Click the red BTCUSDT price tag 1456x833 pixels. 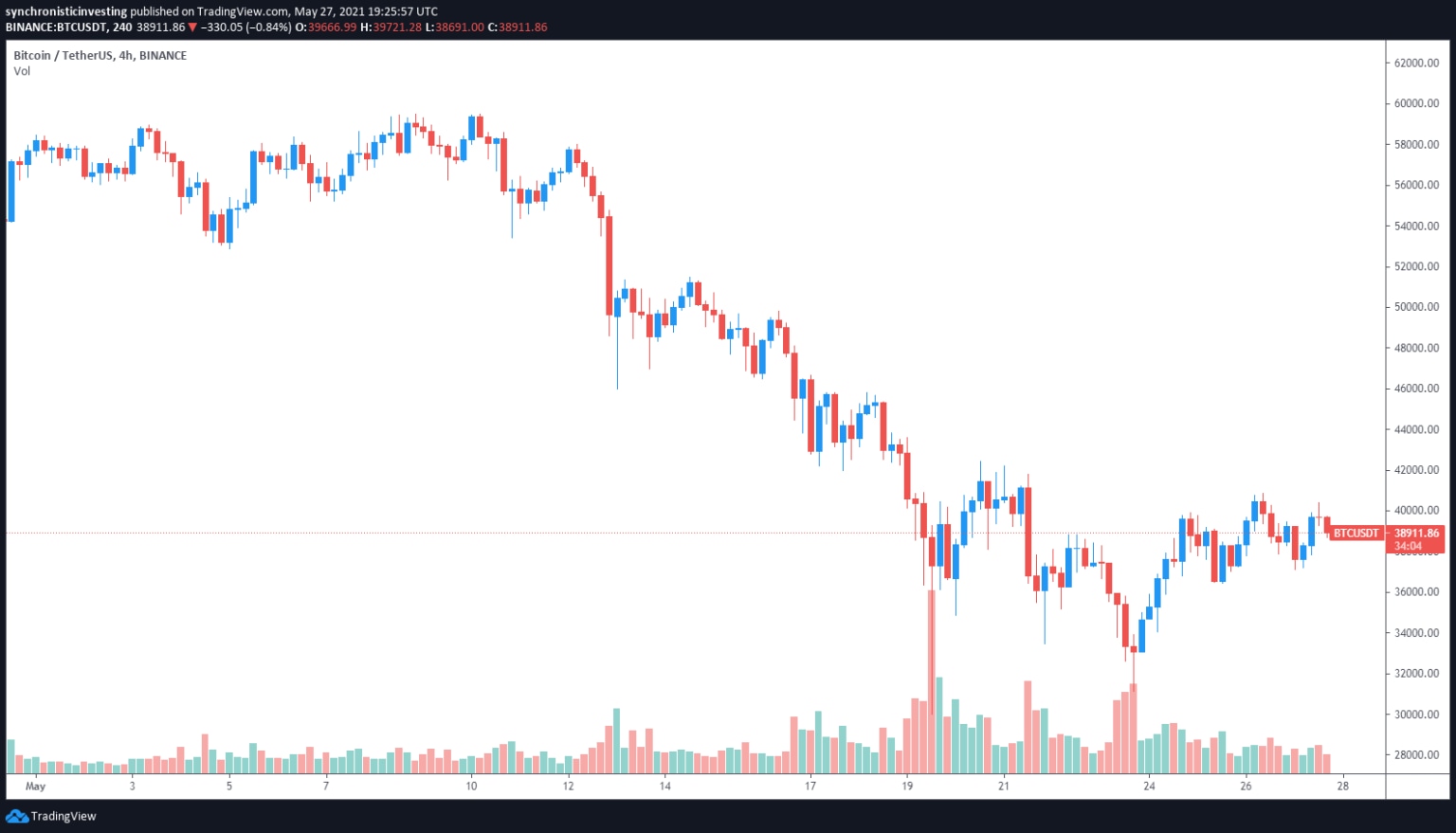pos(1356,534)
